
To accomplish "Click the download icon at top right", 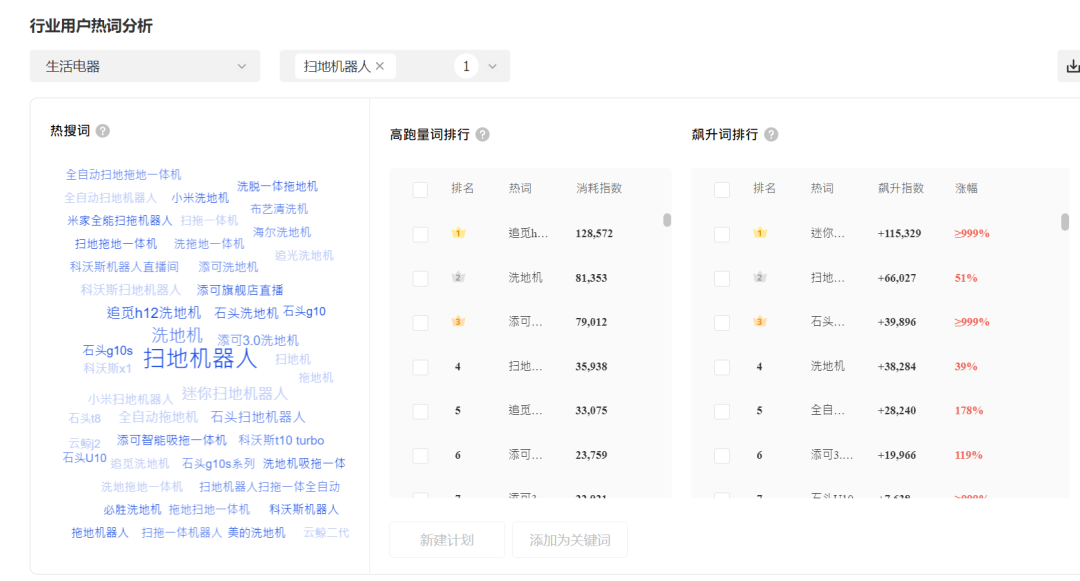I will [1072, 66].
